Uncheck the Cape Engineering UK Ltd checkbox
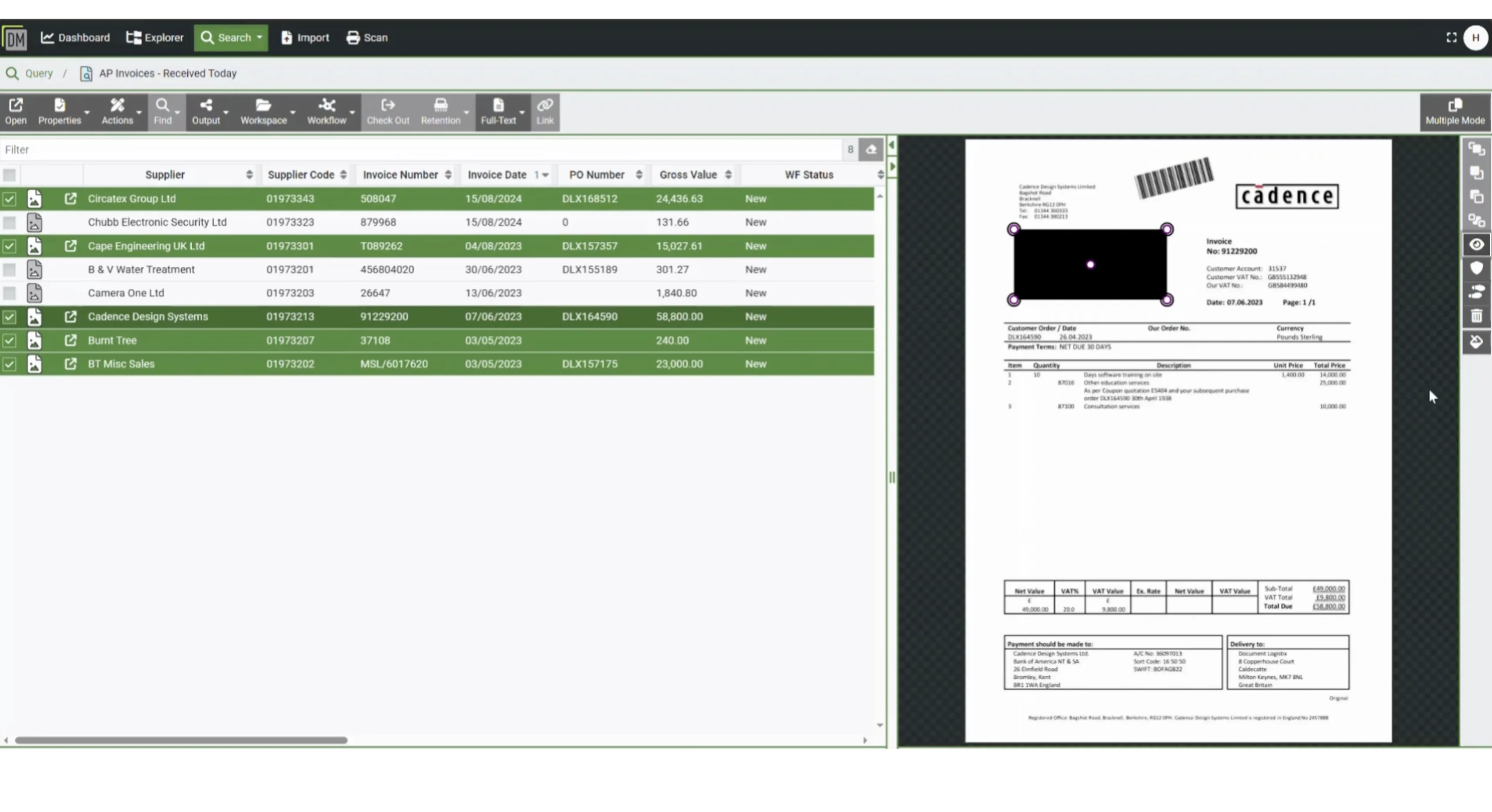 (x=9, y=246)
